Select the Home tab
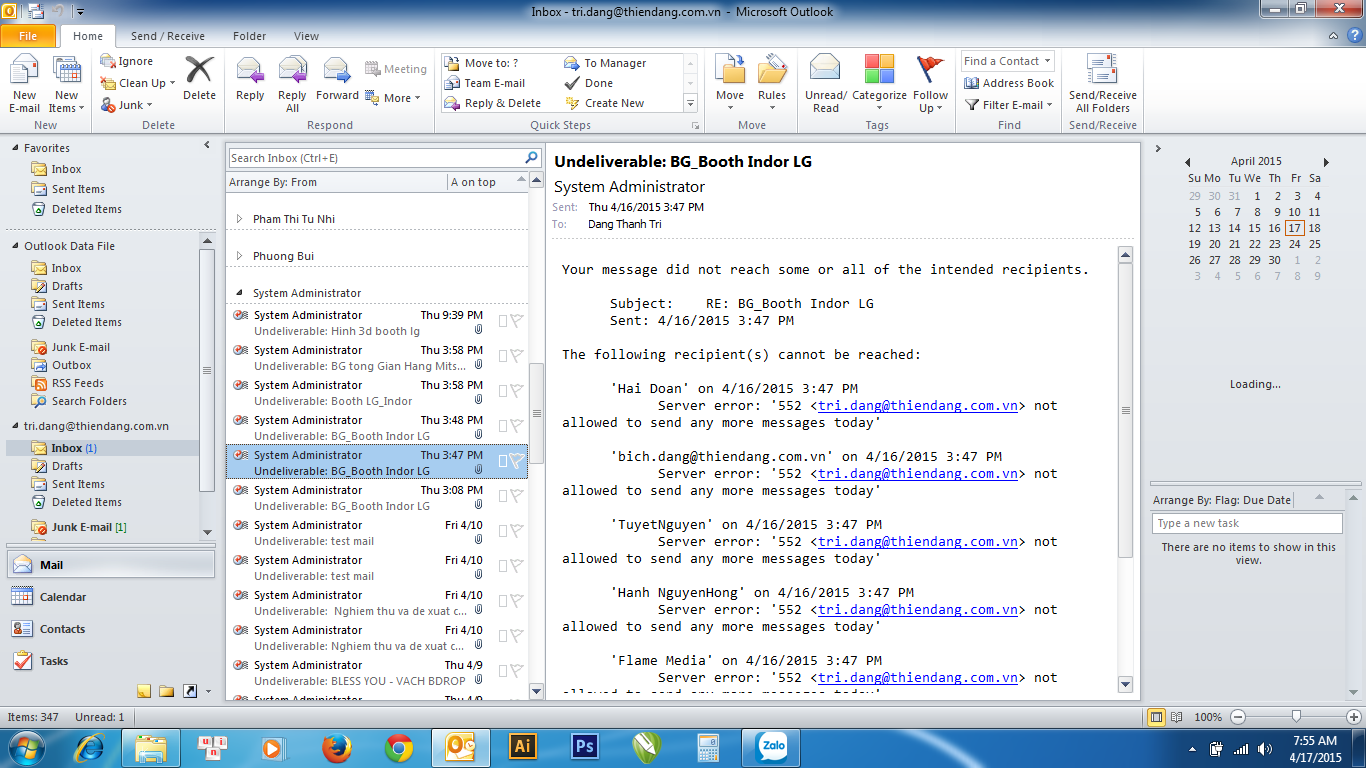The height and width of the screenshot is (768, 1366). pyautogui.click(x=88, y=36)
